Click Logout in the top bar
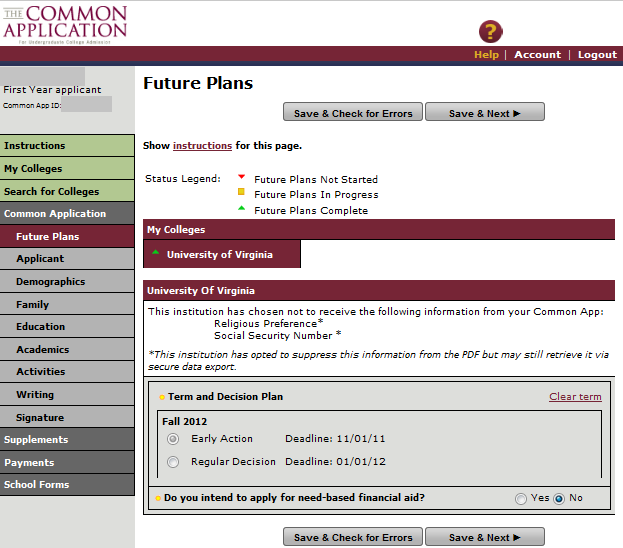 [x=597, y=54]
